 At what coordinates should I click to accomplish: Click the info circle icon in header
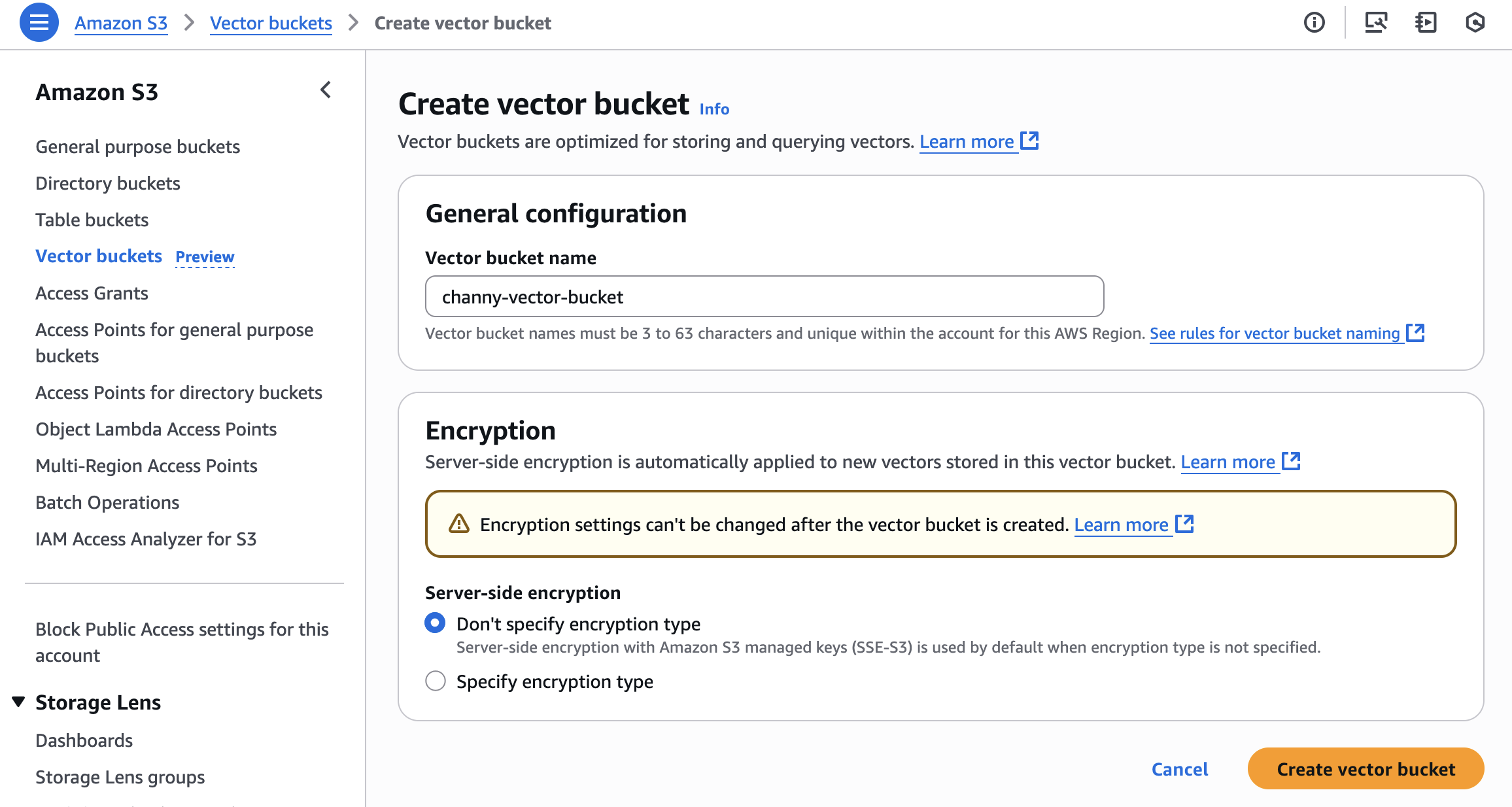click(x=1314, y=23)
